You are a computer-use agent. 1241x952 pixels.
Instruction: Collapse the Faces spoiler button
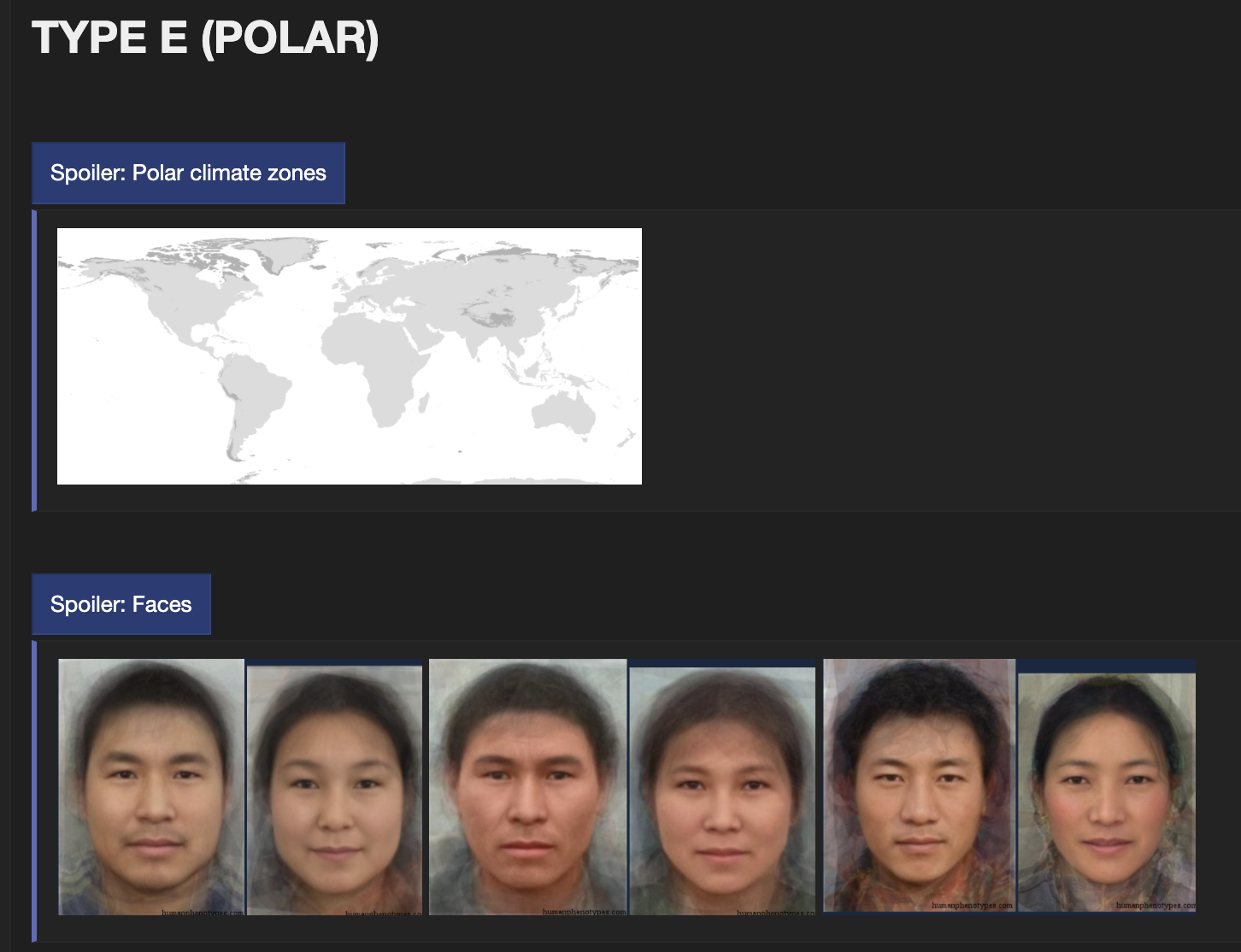(x=121, y=604)
